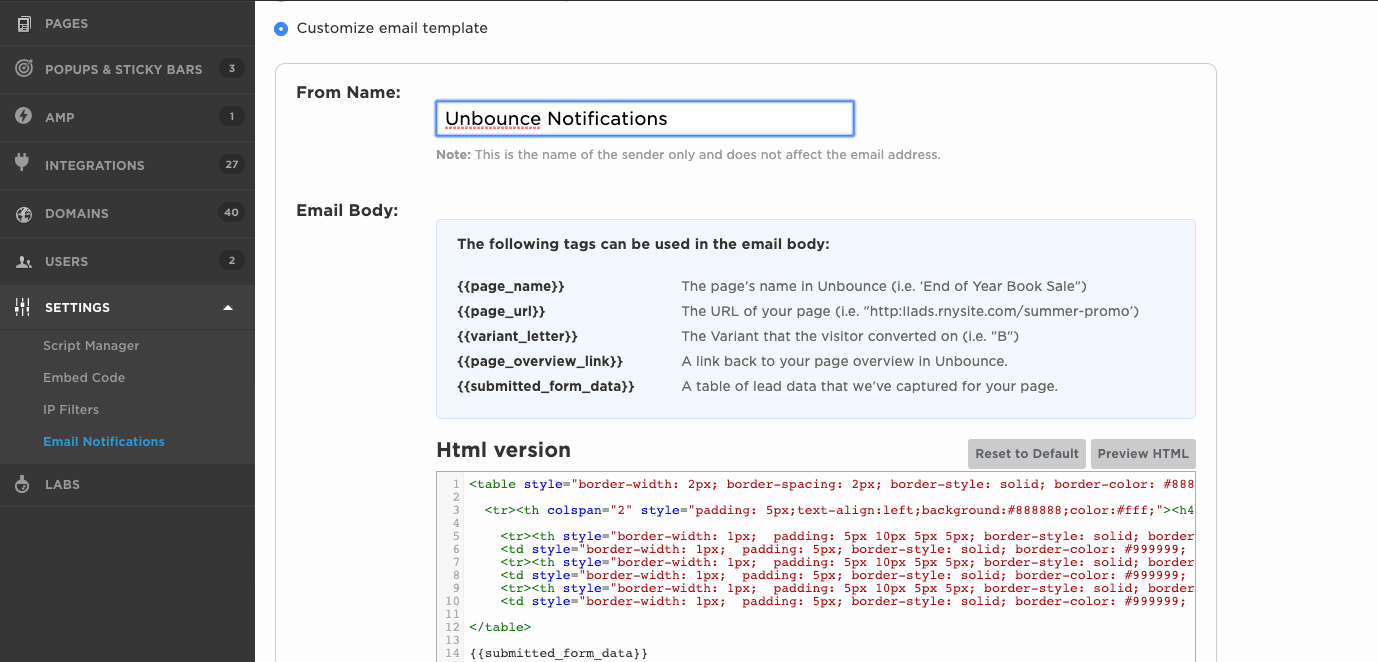Open Pages in the sidebar

tap(127, 23)
